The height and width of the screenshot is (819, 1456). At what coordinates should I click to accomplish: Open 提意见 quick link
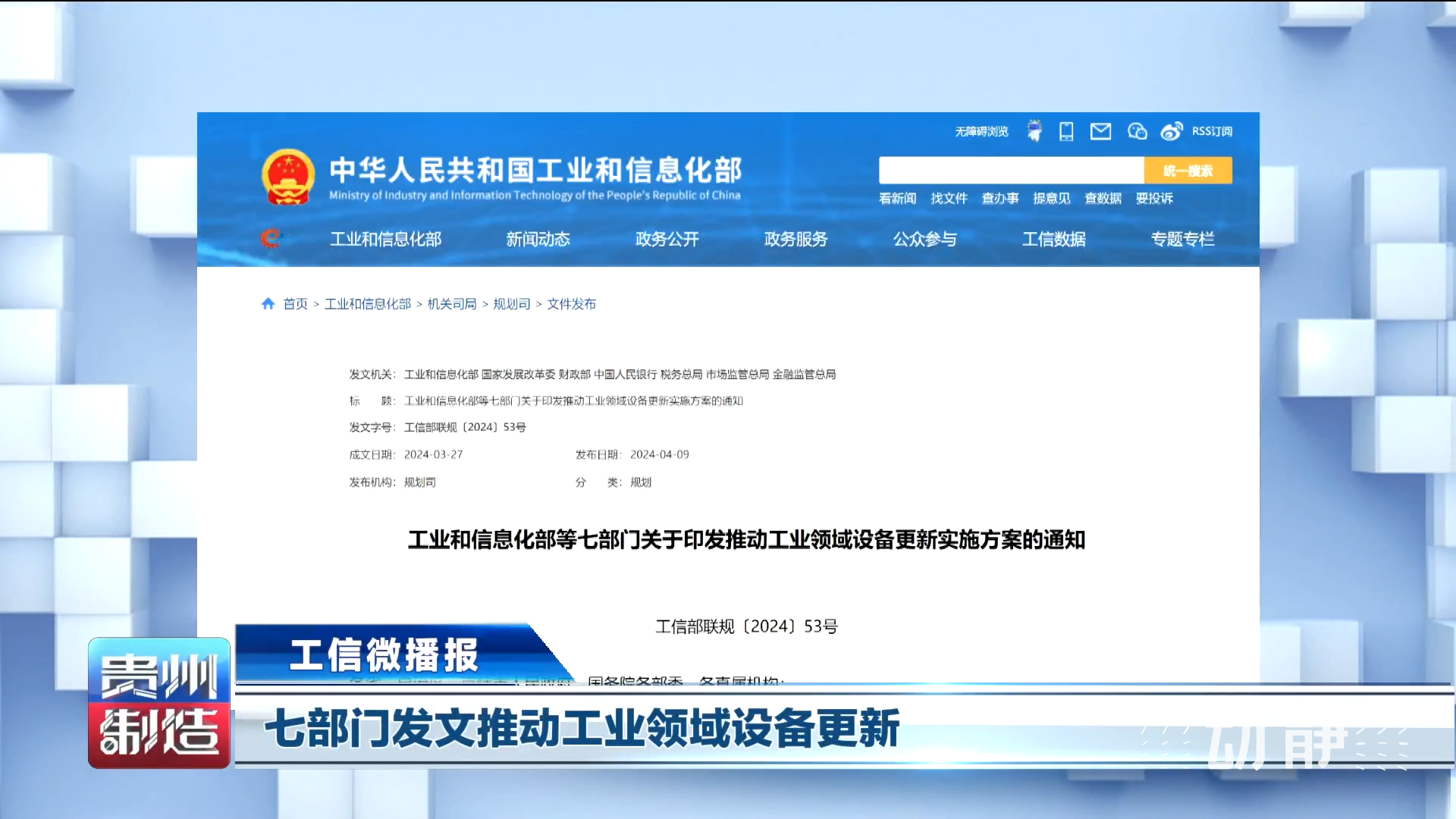tap(1051, 198)
